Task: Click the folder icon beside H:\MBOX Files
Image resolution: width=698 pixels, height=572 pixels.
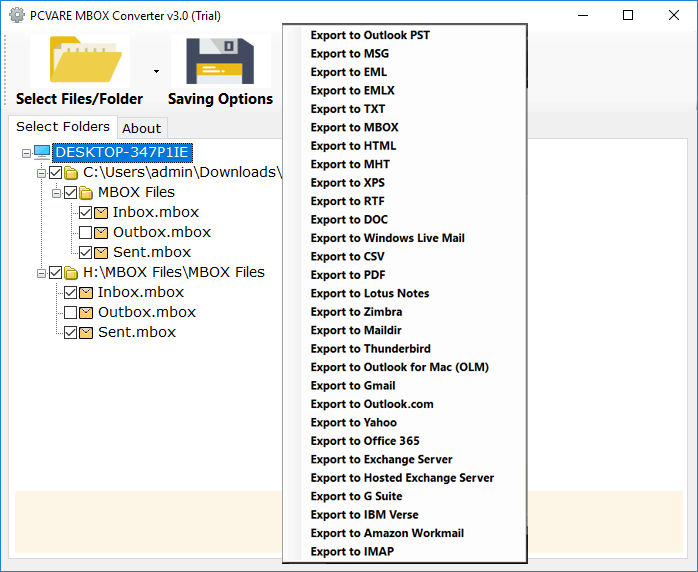Action: 71,272
